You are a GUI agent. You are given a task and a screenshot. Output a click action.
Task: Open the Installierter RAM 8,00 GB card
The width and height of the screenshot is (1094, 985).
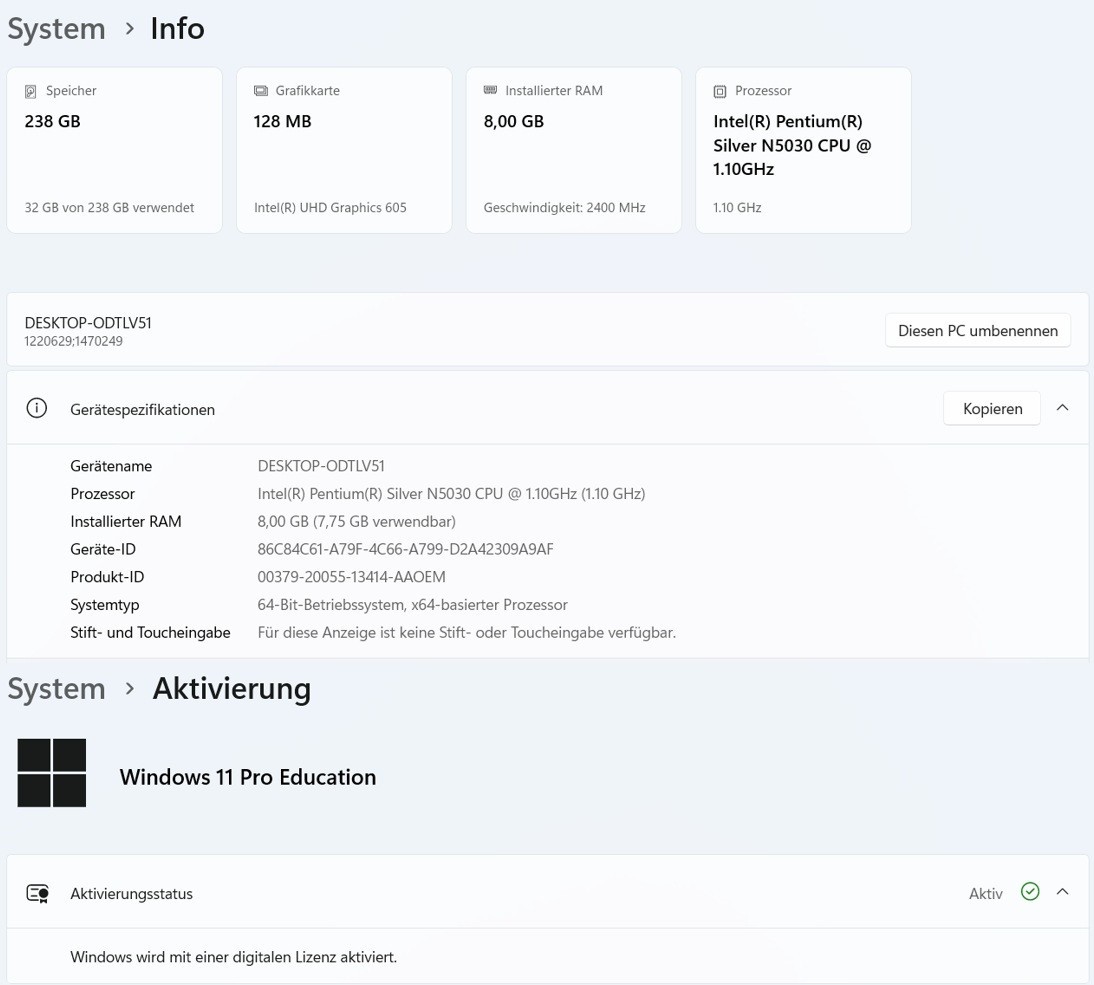pos(574,150)
